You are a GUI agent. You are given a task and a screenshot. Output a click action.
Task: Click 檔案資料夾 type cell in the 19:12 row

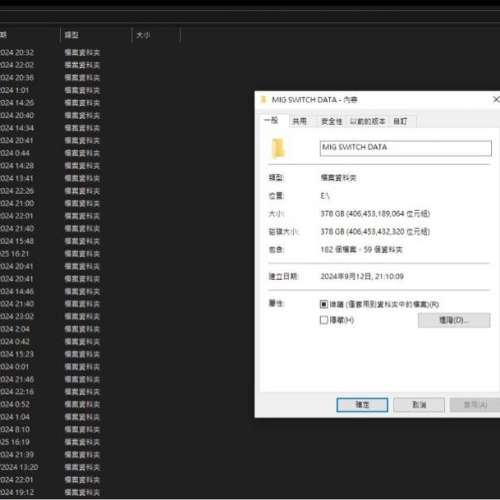[82, 492]
